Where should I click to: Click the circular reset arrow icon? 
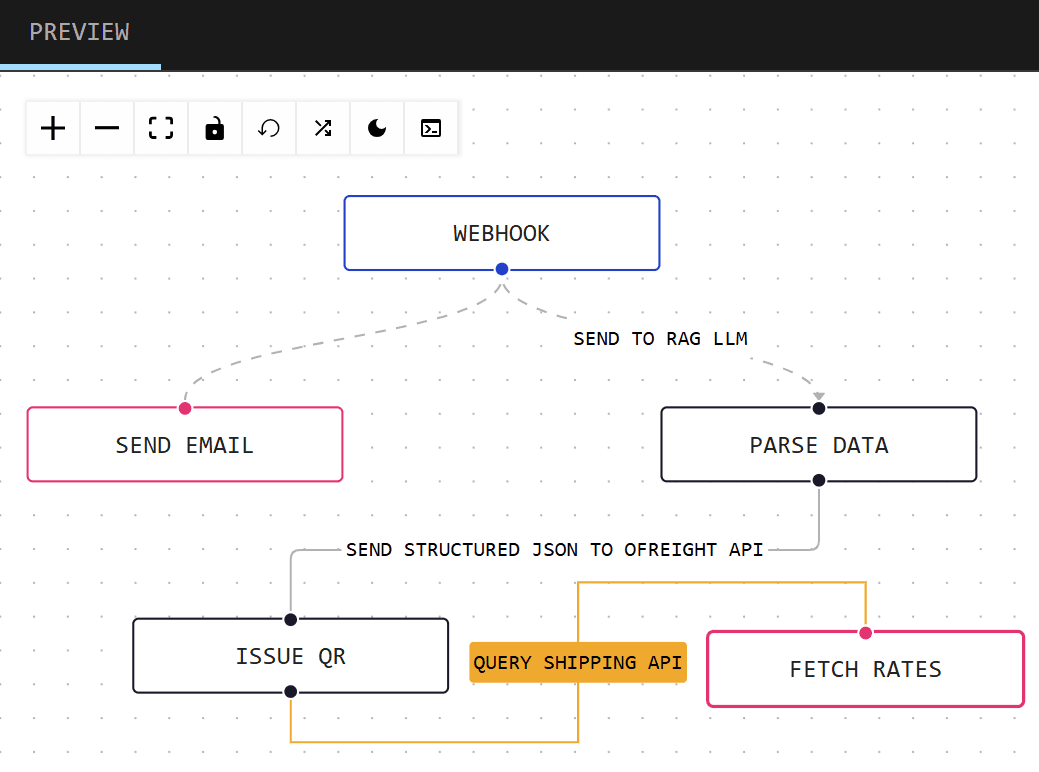tap(269, 128)
